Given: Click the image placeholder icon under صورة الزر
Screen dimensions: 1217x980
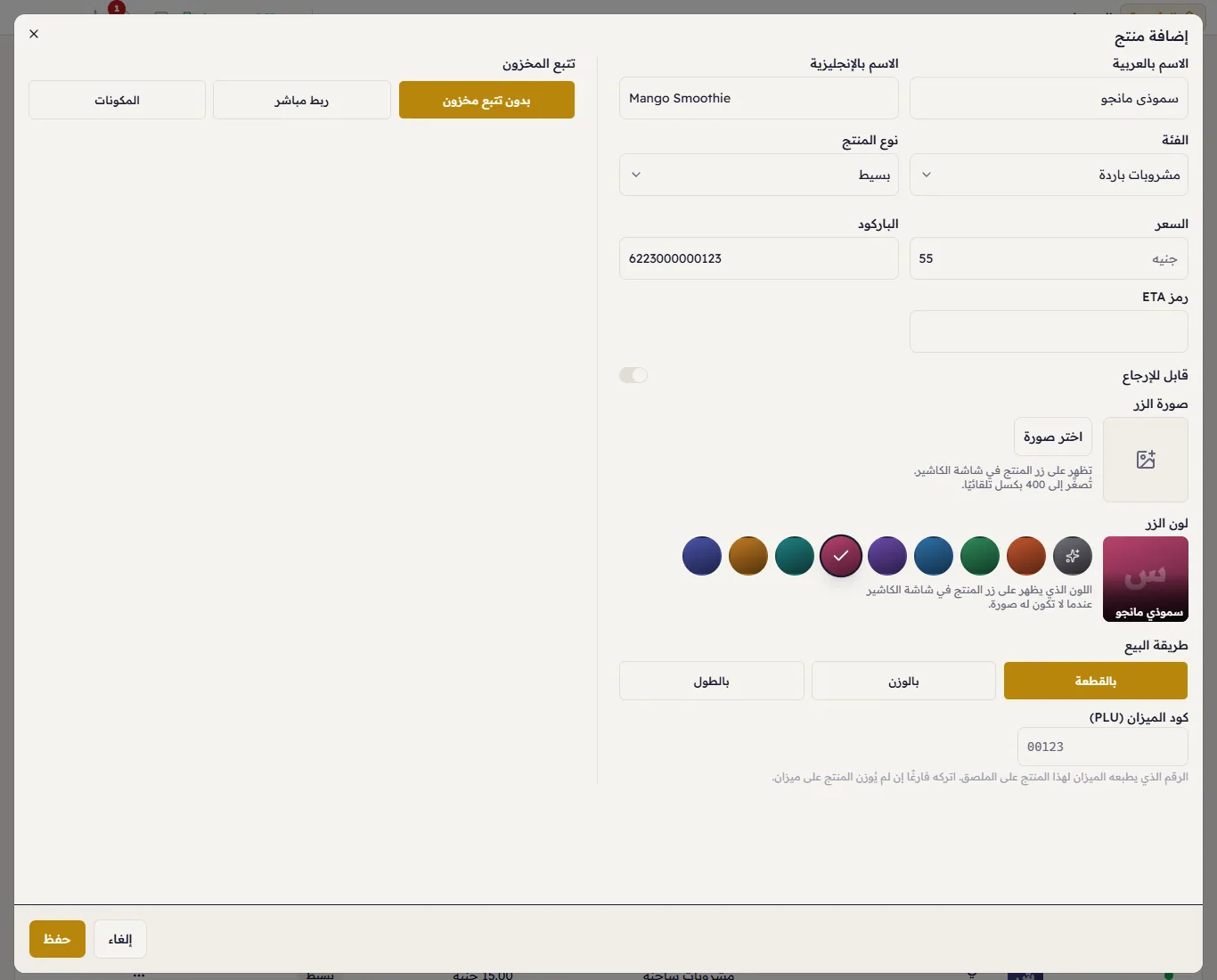Looking at the screenshot, I should [x=1146, y=460].
